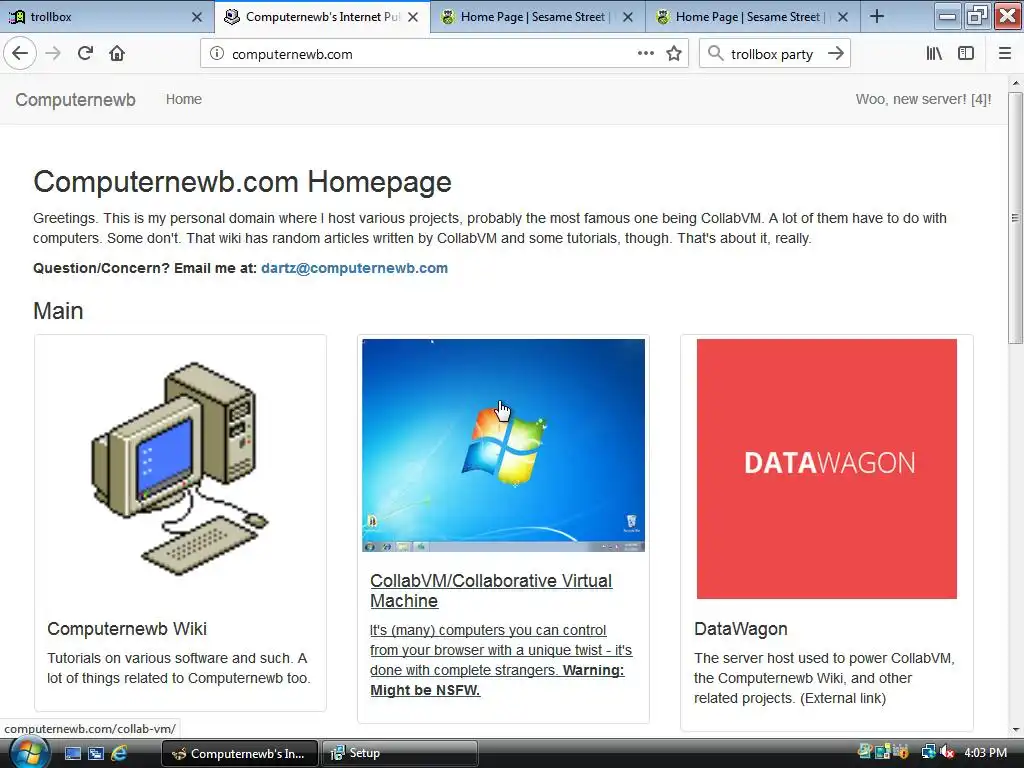Click the Computernewb brand link

[x=75, y=99]
